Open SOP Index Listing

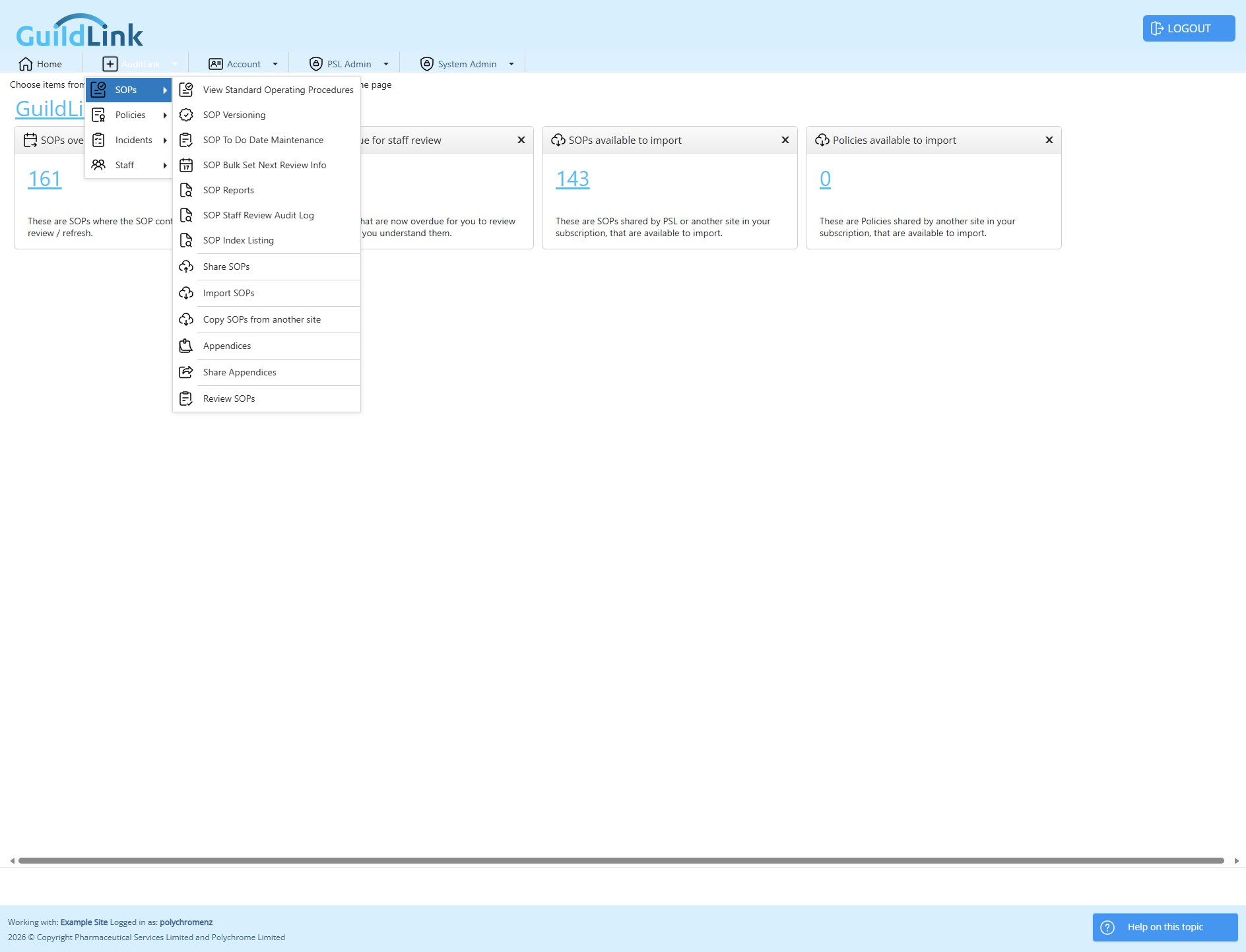(x=267, y=240)
